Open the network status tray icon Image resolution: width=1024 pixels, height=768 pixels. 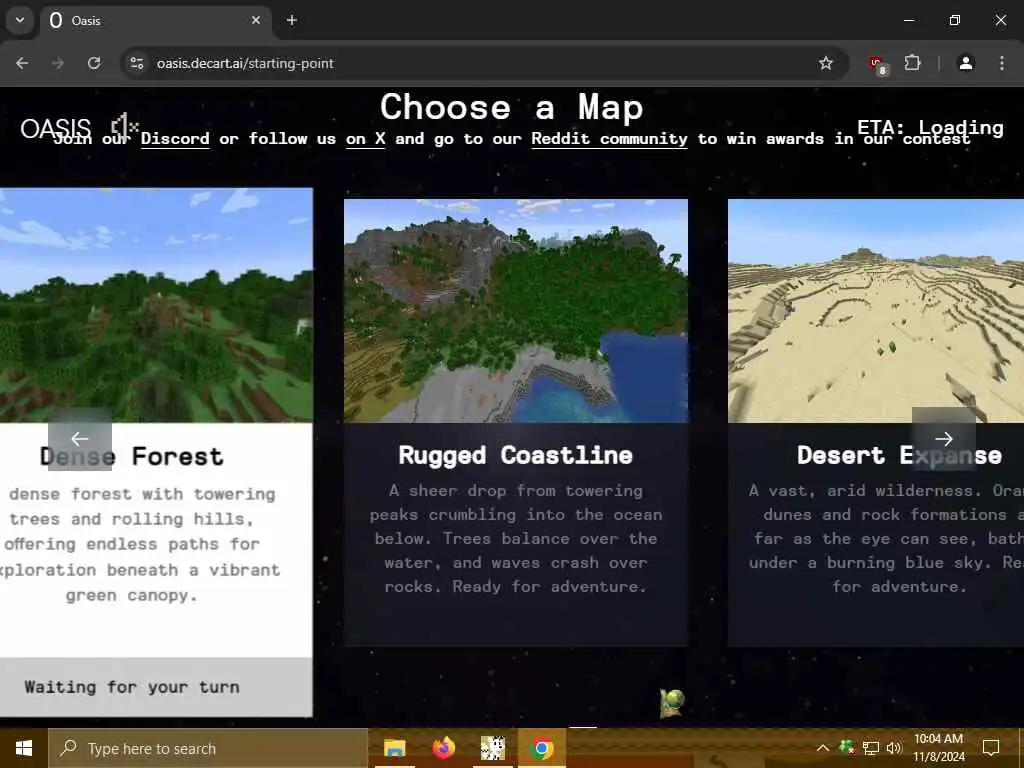pos(871,748)
